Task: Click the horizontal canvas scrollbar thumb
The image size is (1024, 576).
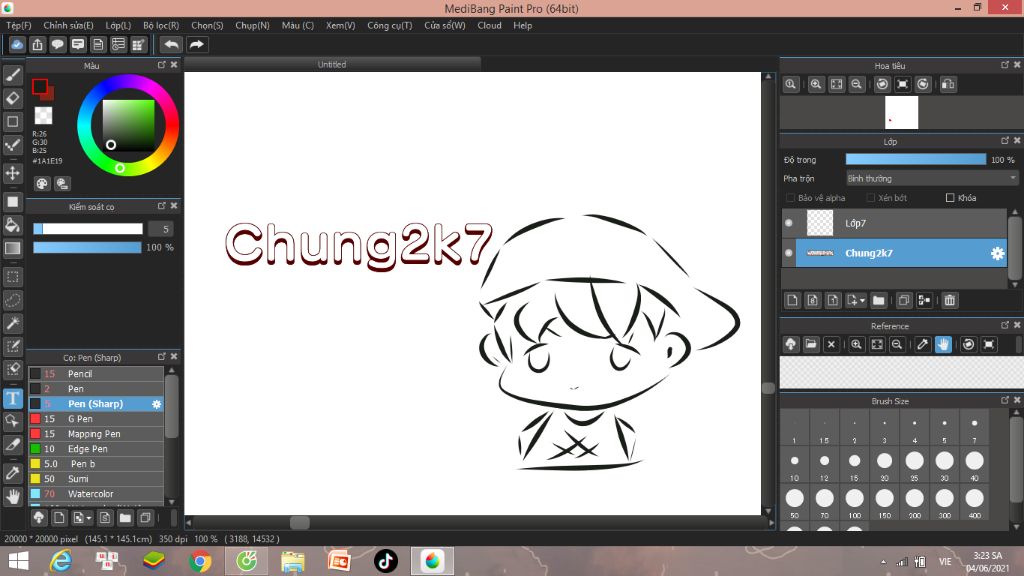Action: coord(300,522)
